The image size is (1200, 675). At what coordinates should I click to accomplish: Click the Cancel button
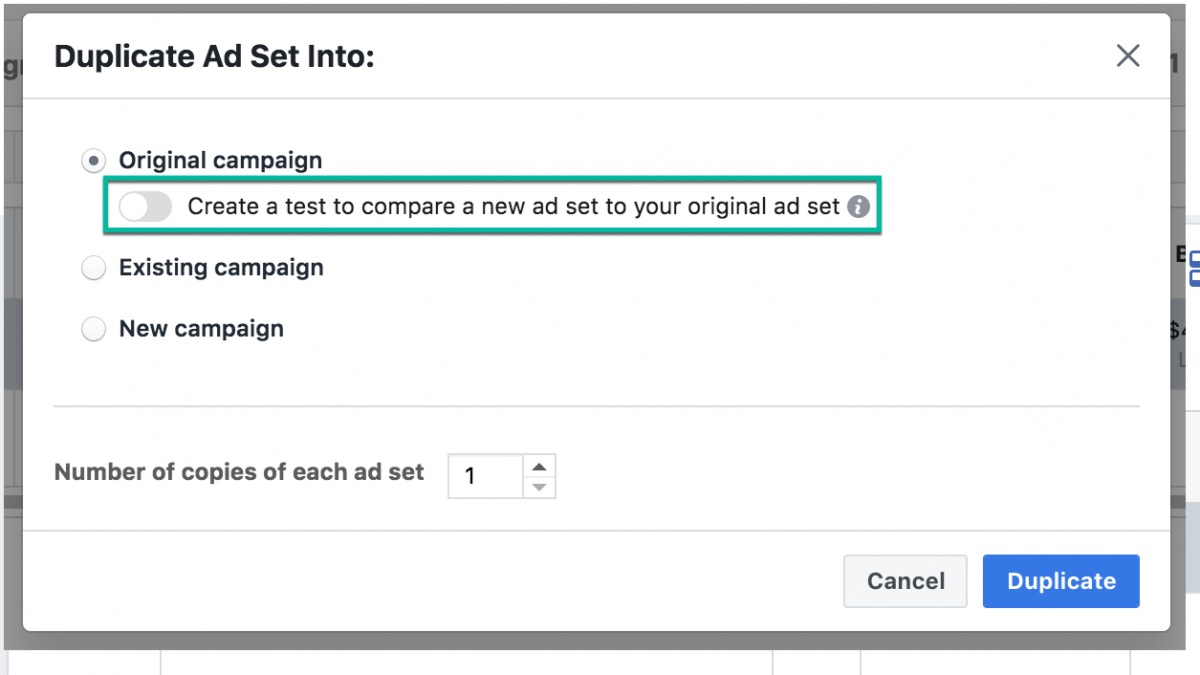click(x=906, y=581)
